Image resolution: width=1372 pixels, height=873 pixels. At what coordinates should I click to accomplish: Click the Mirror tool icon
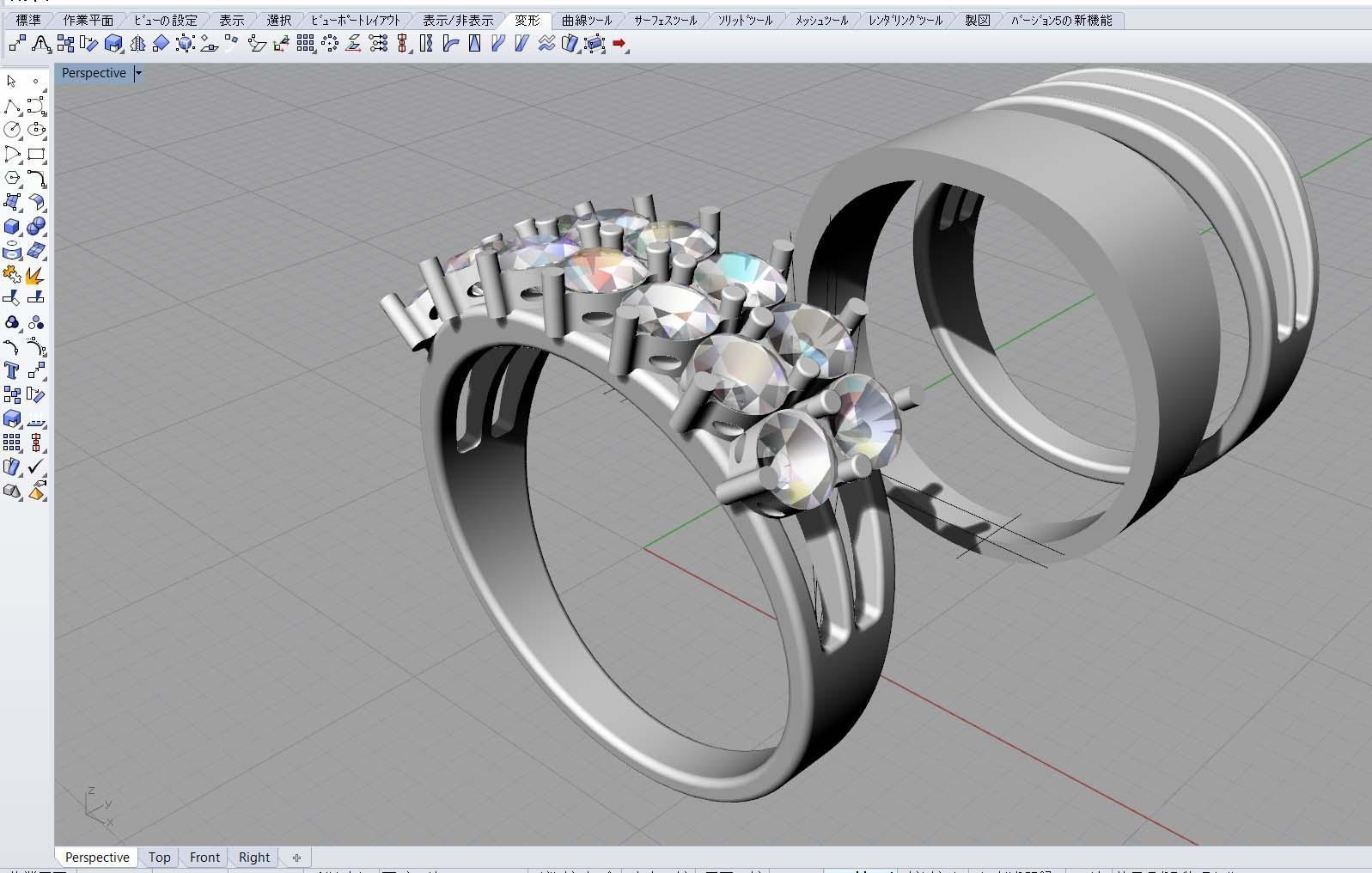(x=137, y=44)
